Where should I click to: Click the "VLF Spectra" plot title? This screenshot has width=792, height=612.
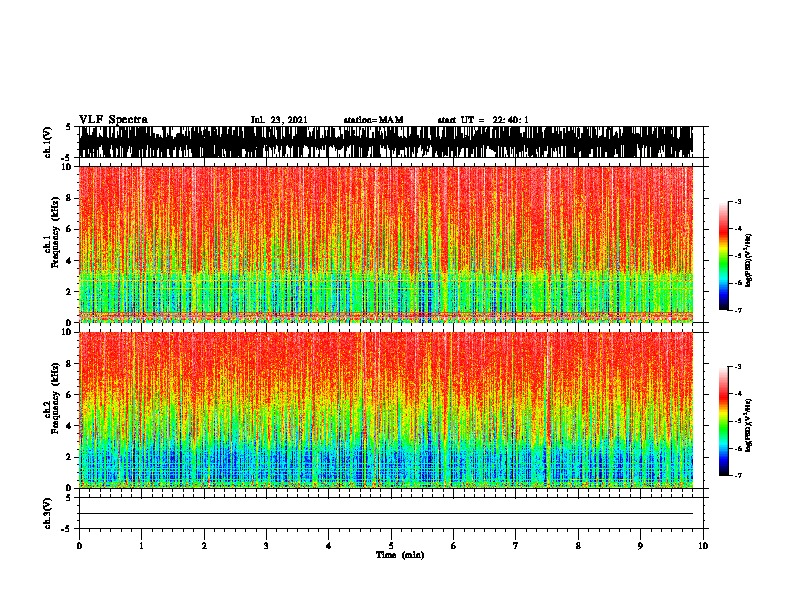113,120
